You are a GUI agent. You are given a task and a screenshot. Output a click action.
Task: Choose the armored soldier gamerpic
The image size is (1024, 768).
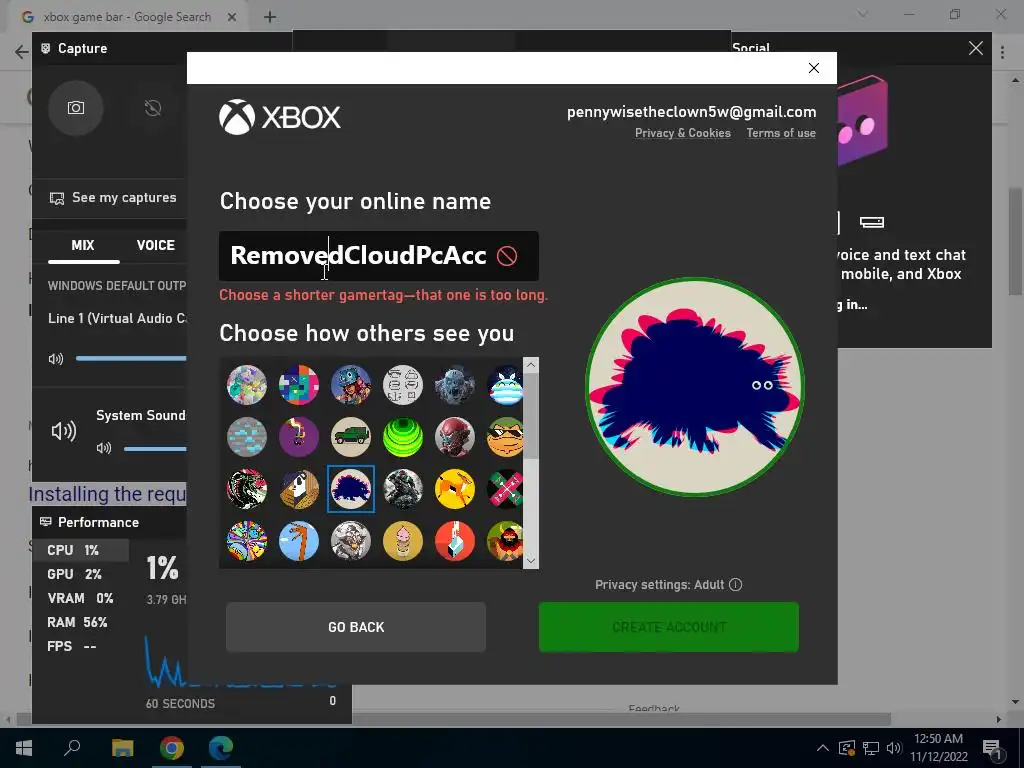[403, 489]
